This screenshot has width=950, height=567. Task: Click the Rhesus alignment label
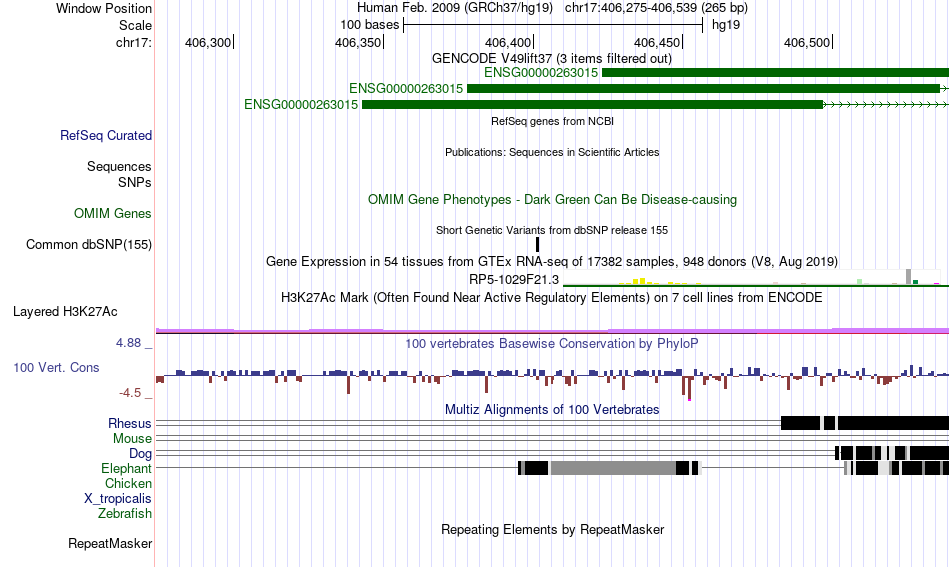[x=130, y=423]
